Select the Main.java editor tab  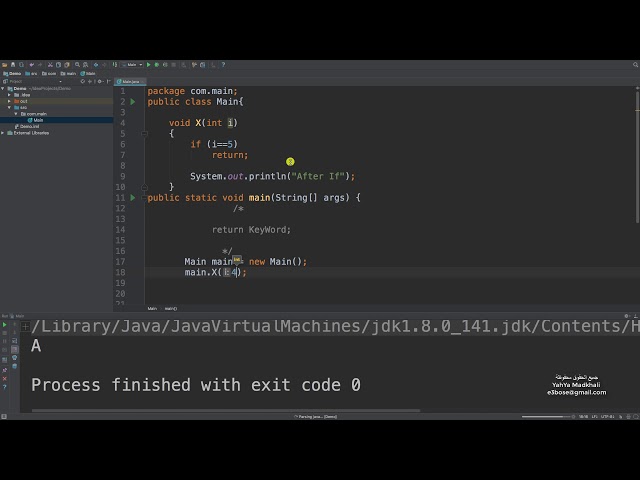130,82
